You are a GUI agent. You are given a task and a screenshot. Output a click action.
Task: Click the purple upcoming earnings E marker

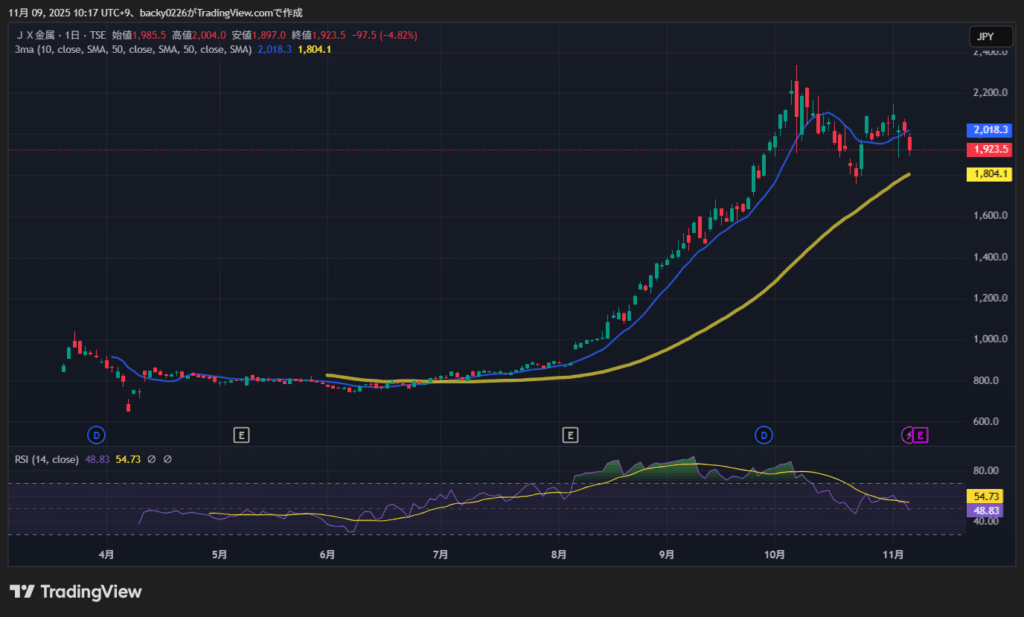pos(921,435)
